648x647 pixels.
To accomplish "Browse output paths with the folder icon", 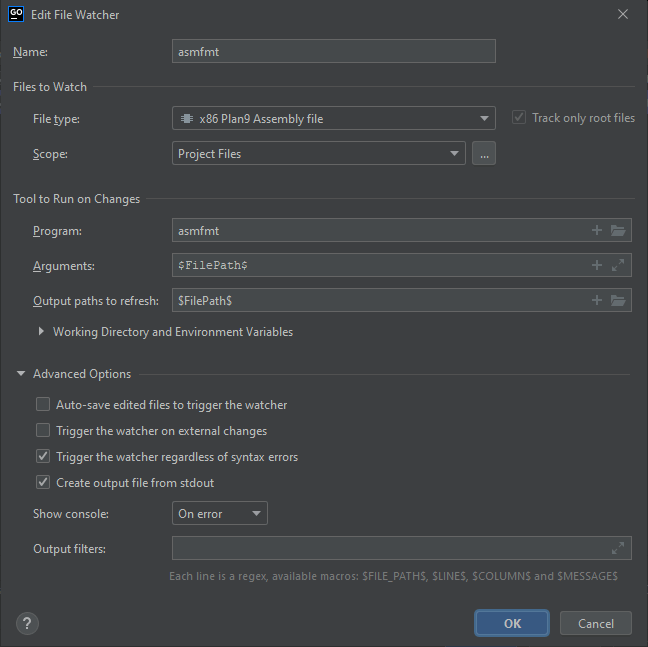I will (x=618, y=300).
